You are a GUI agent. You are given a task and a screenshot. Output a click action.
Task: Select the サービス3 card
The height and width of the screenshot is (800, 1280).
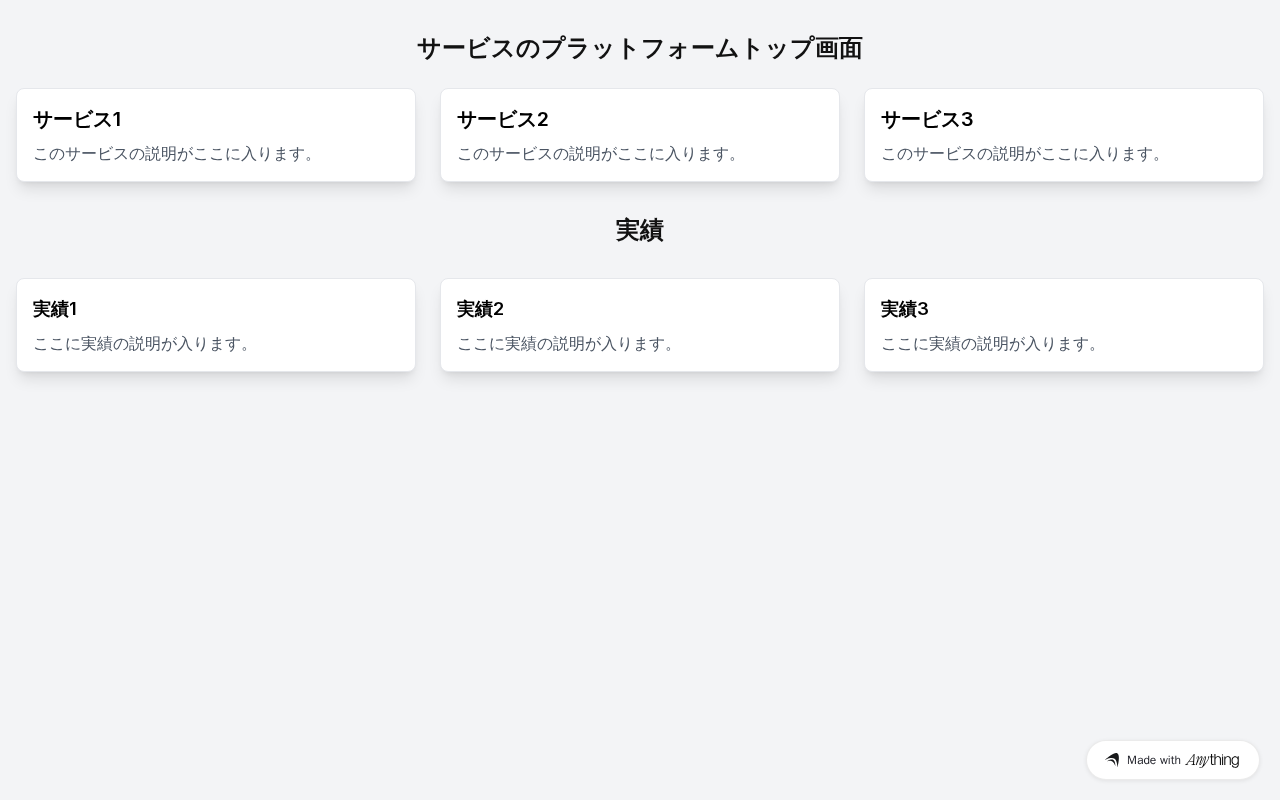[1064, 135]
